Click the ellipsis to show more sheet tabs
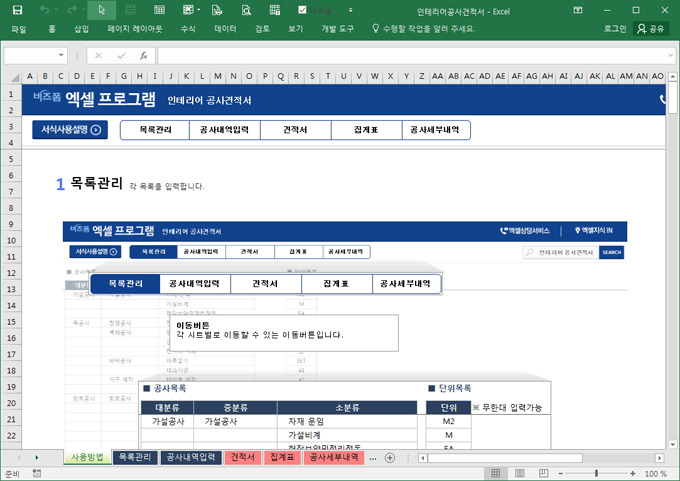Image resolution: width=680 pixels, height=481 pixels. click(x=373, y=458)
